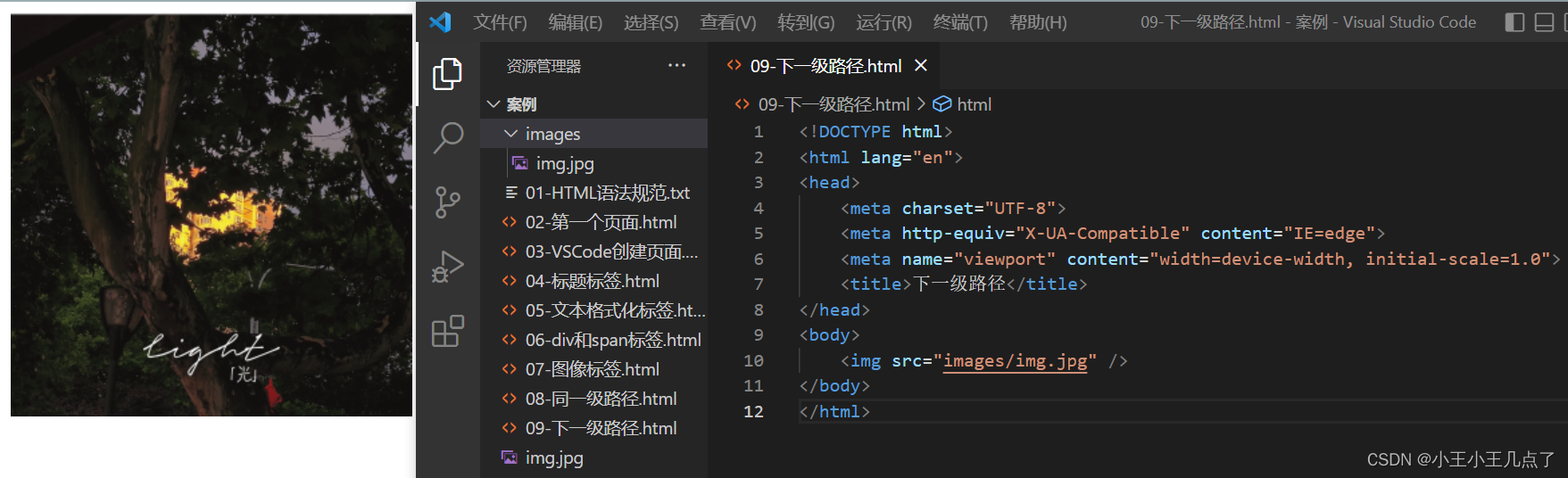
Task: Open the 文件(F) menu
Action: tap(500, 22)
